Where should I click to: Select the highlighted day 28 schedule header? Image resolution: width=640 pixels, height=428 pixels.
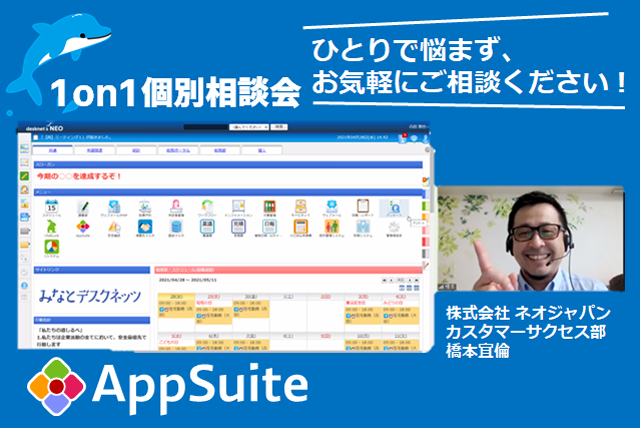click(176, 297)
